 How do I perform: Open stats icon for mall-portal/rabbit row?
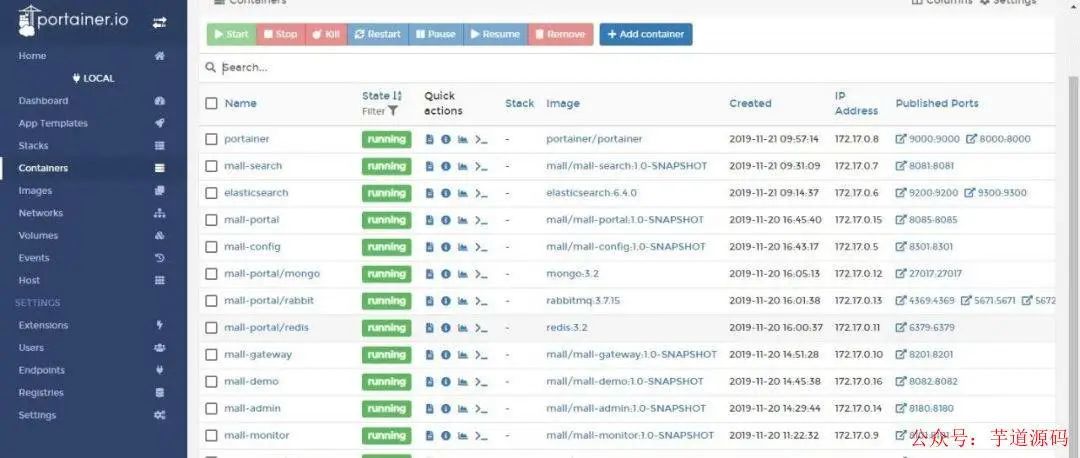pyautogui.click(x=463, y=301)
